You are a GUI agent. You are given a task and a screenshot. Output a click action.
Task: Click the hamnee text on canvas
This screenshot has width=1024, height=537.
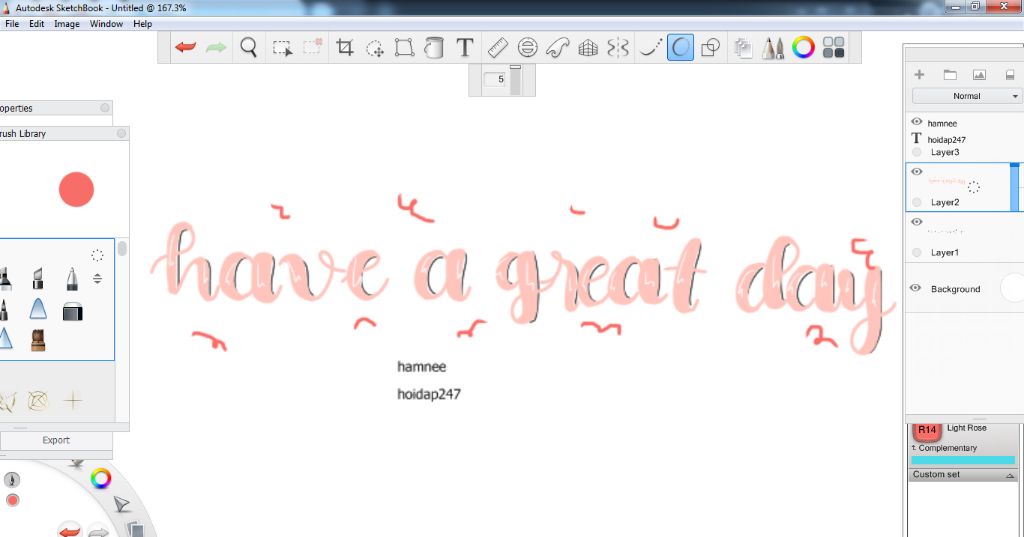click(x=422, y=366)
